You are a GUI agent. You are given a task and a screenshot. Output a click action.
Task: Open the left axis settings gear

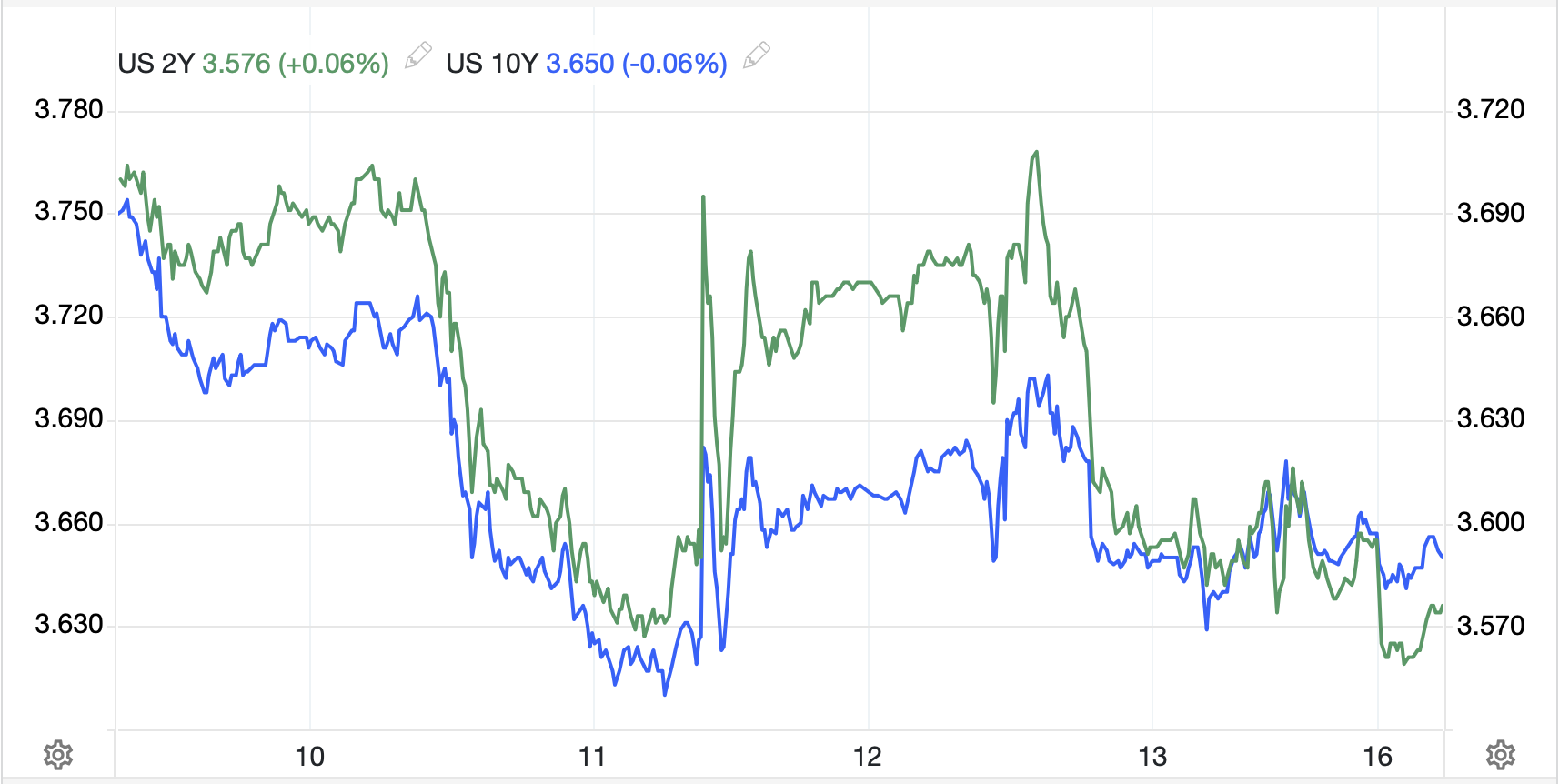pyautogui.click(x=58, y=755)
